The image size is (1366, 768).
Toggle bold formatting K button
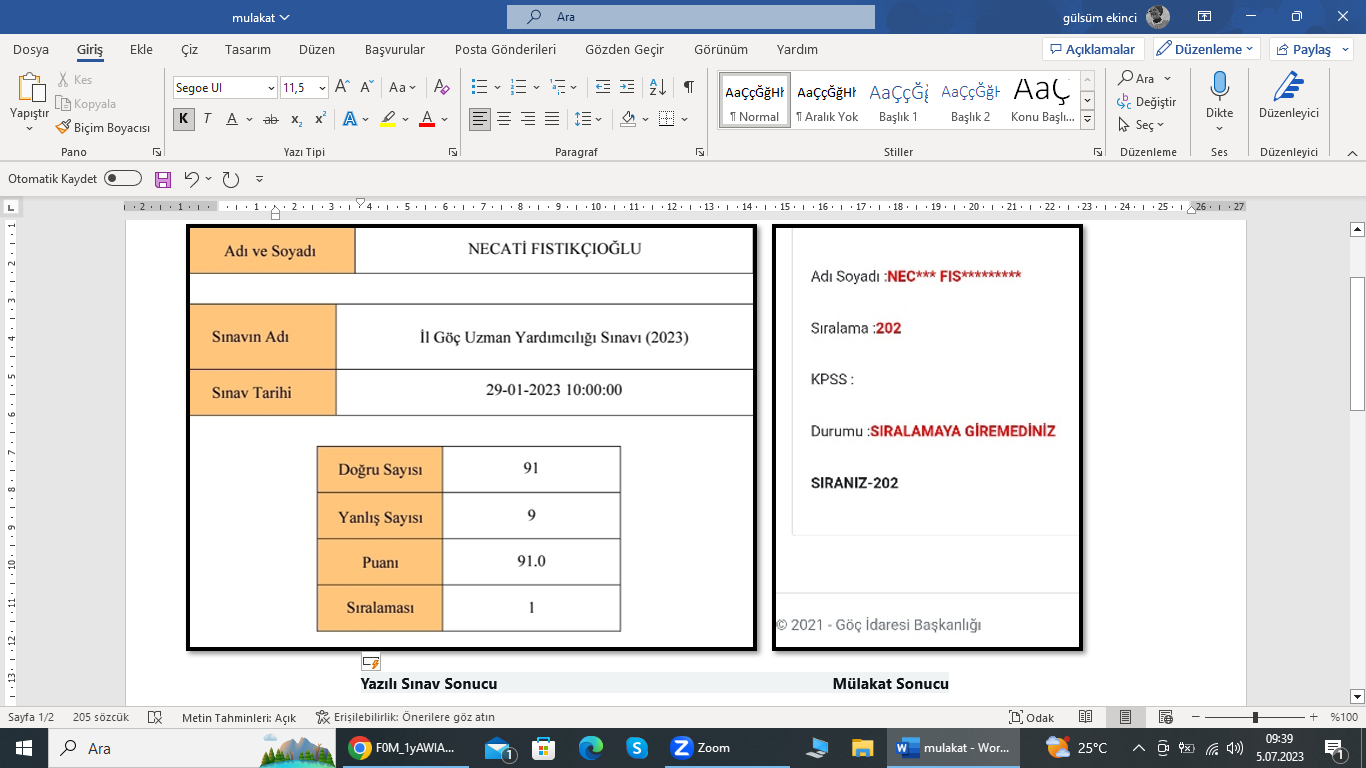tap(183, 119)
